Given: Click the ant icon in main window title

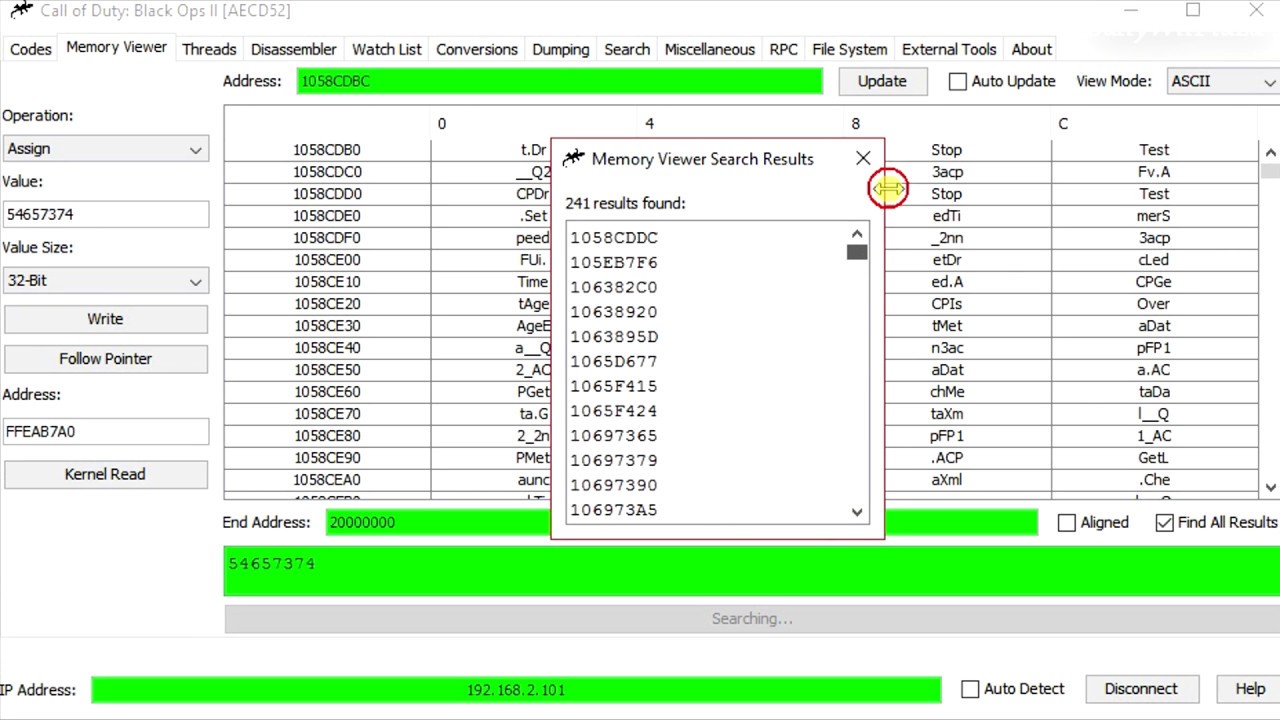Looking at the screenshot, I should coord(20,11).
